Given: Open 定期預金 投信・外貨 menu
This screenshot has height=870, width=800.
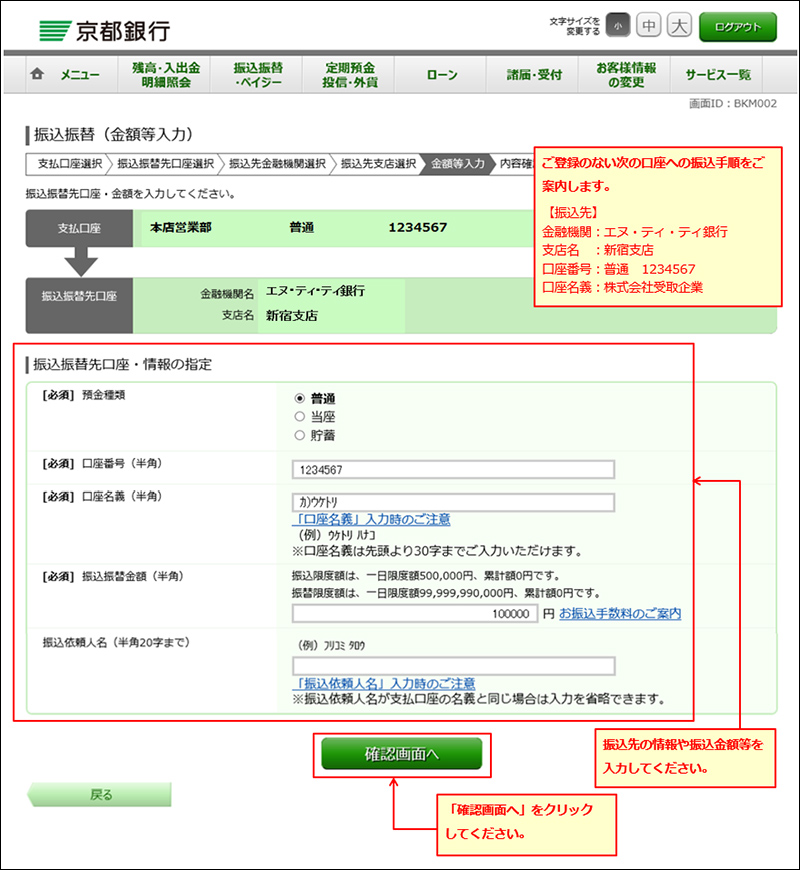Looking at the screenshot, I should click(350, 75).
